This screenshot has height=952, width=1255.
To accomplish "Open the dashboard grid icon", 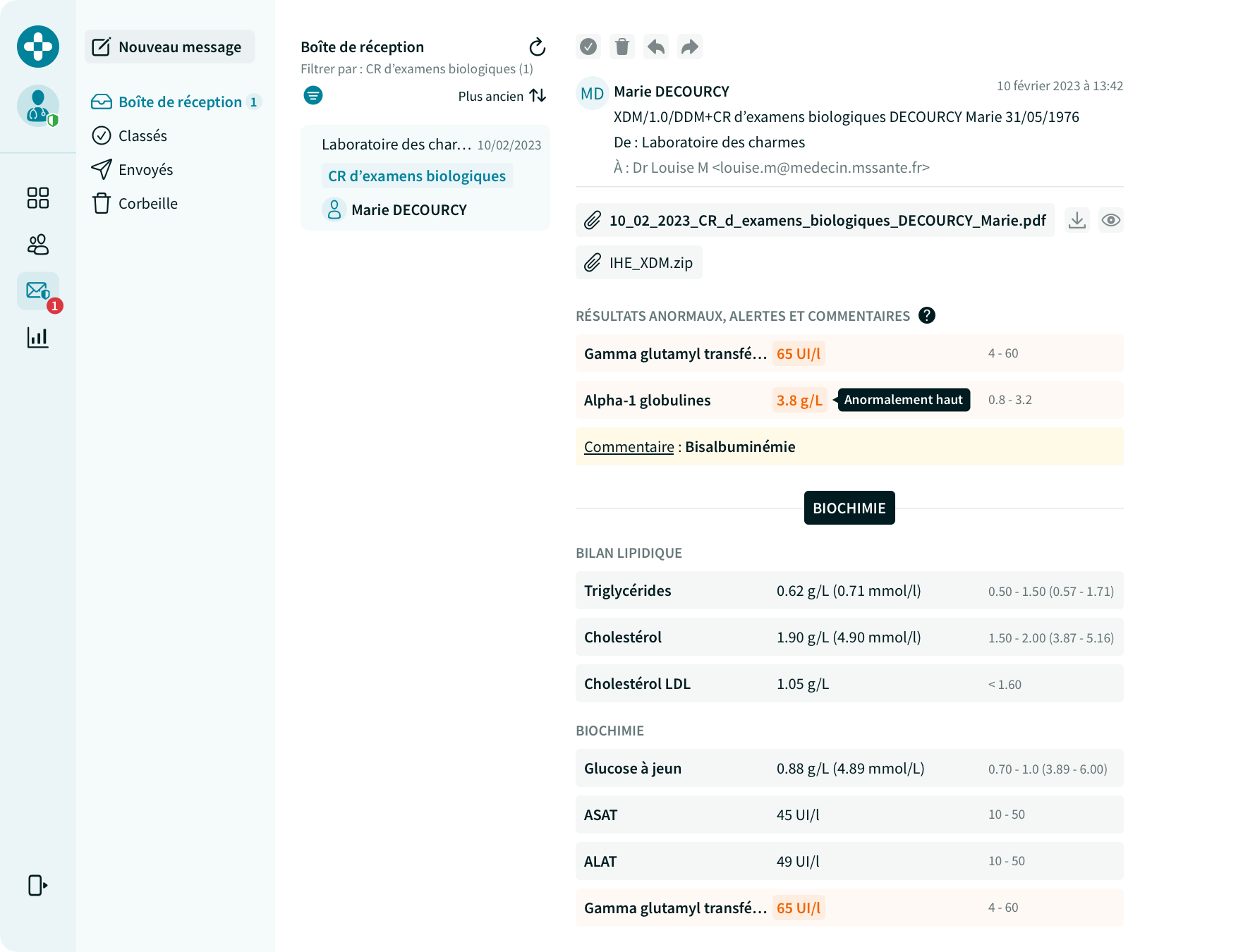I will click(x=38, y=197).
